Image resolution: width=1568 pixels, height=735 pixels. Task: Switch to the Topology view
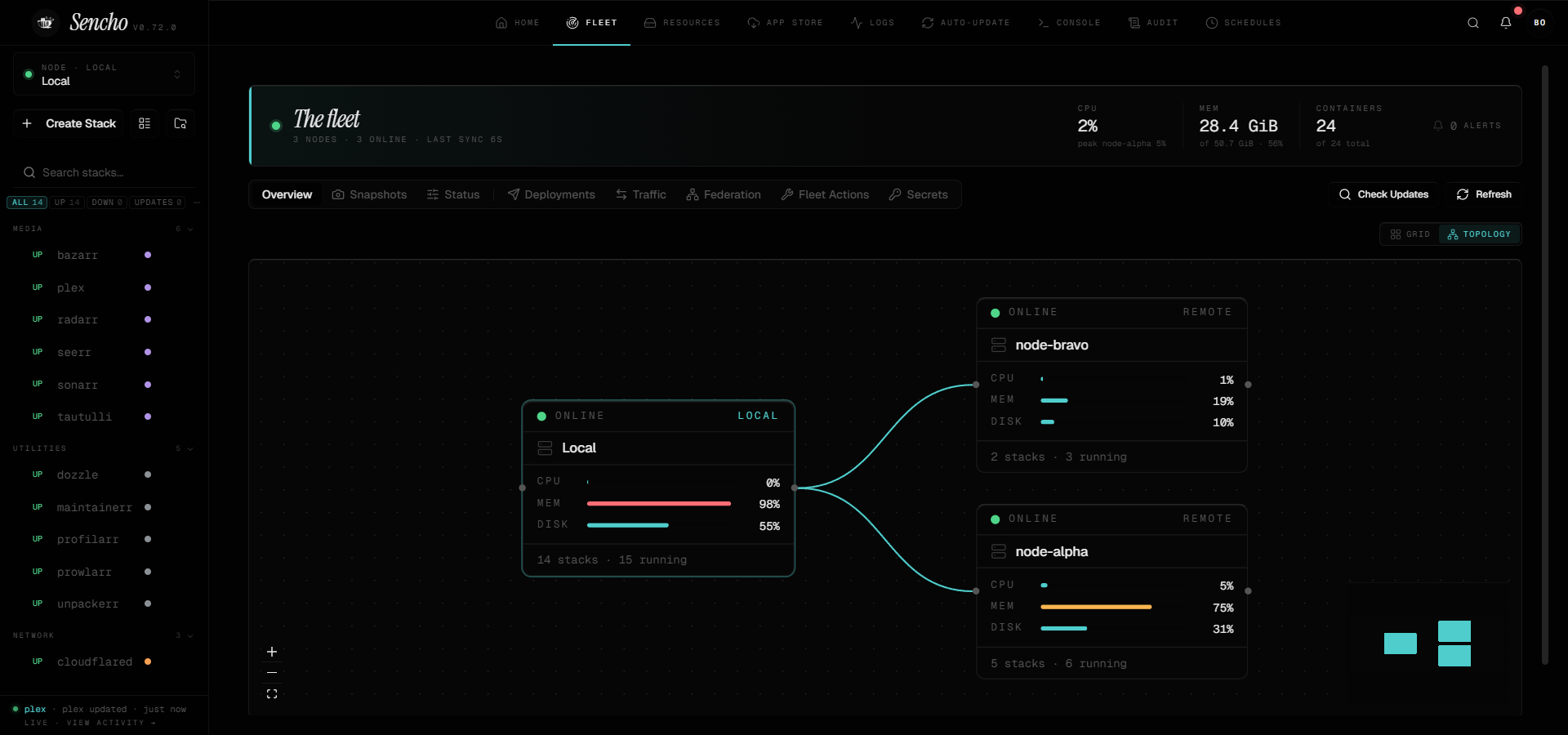pyautogui.click(x=1479, y=234)
